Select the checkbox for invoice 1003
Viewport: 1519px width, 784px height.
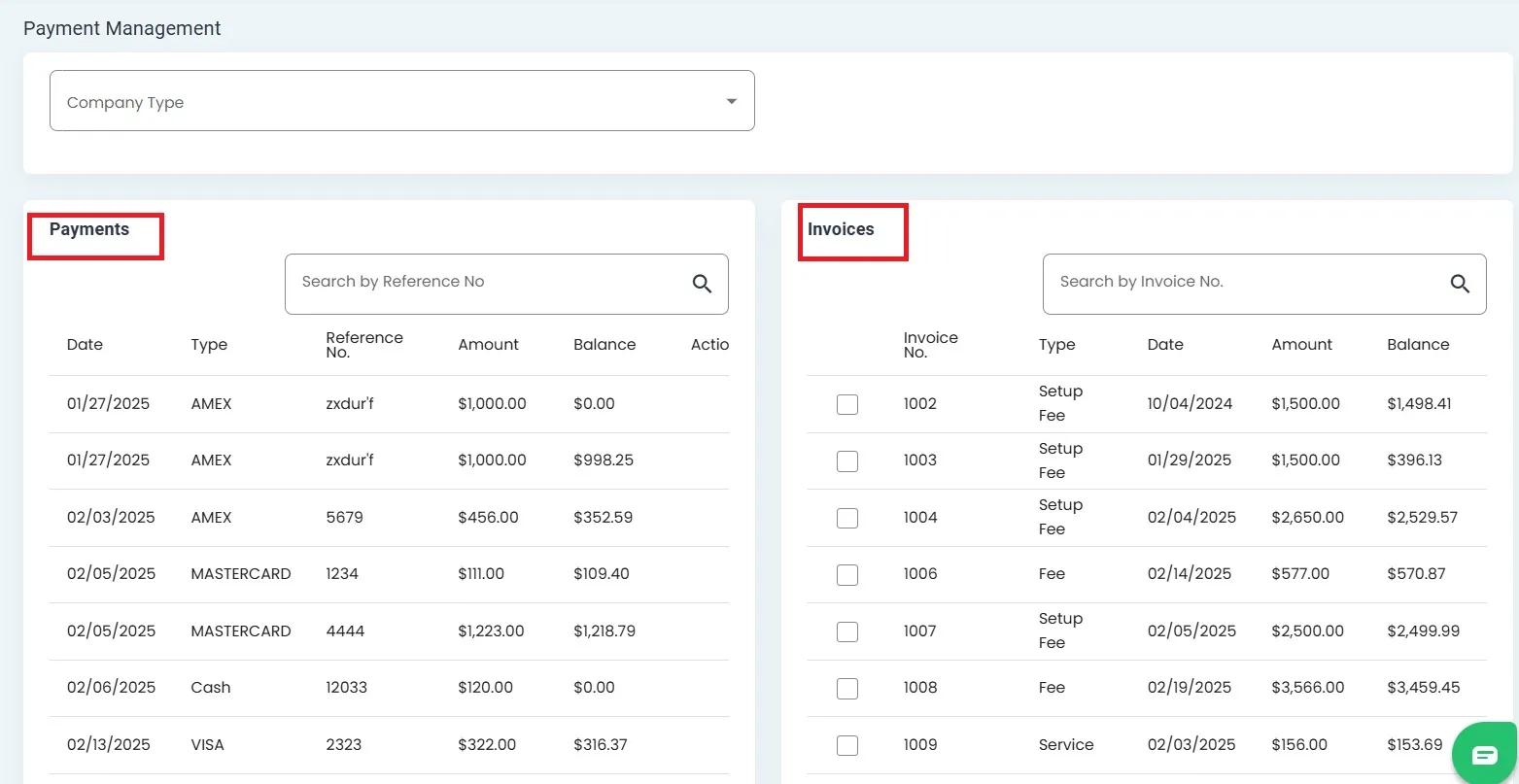tap(847, 460)
